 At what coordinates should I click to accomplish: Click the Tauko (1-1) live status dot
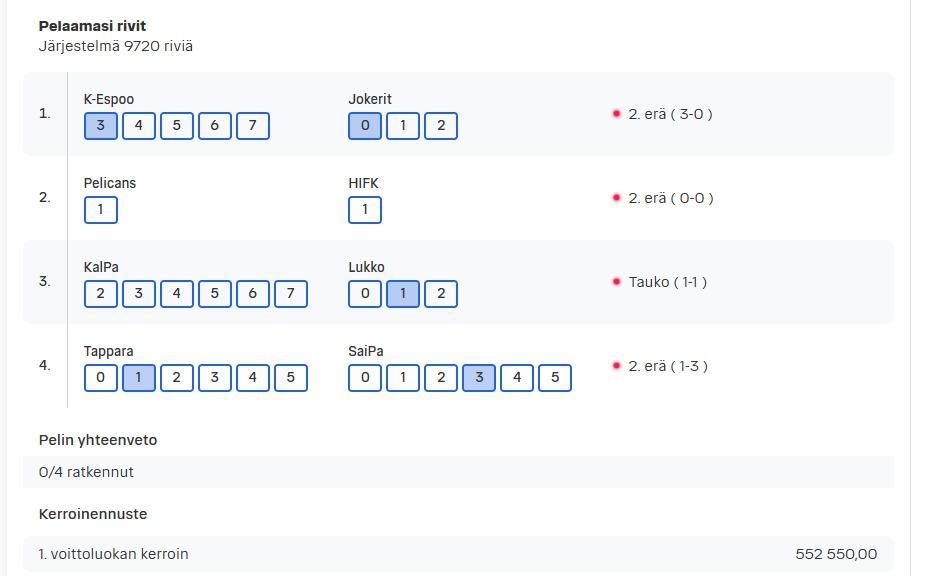(616, 281)
